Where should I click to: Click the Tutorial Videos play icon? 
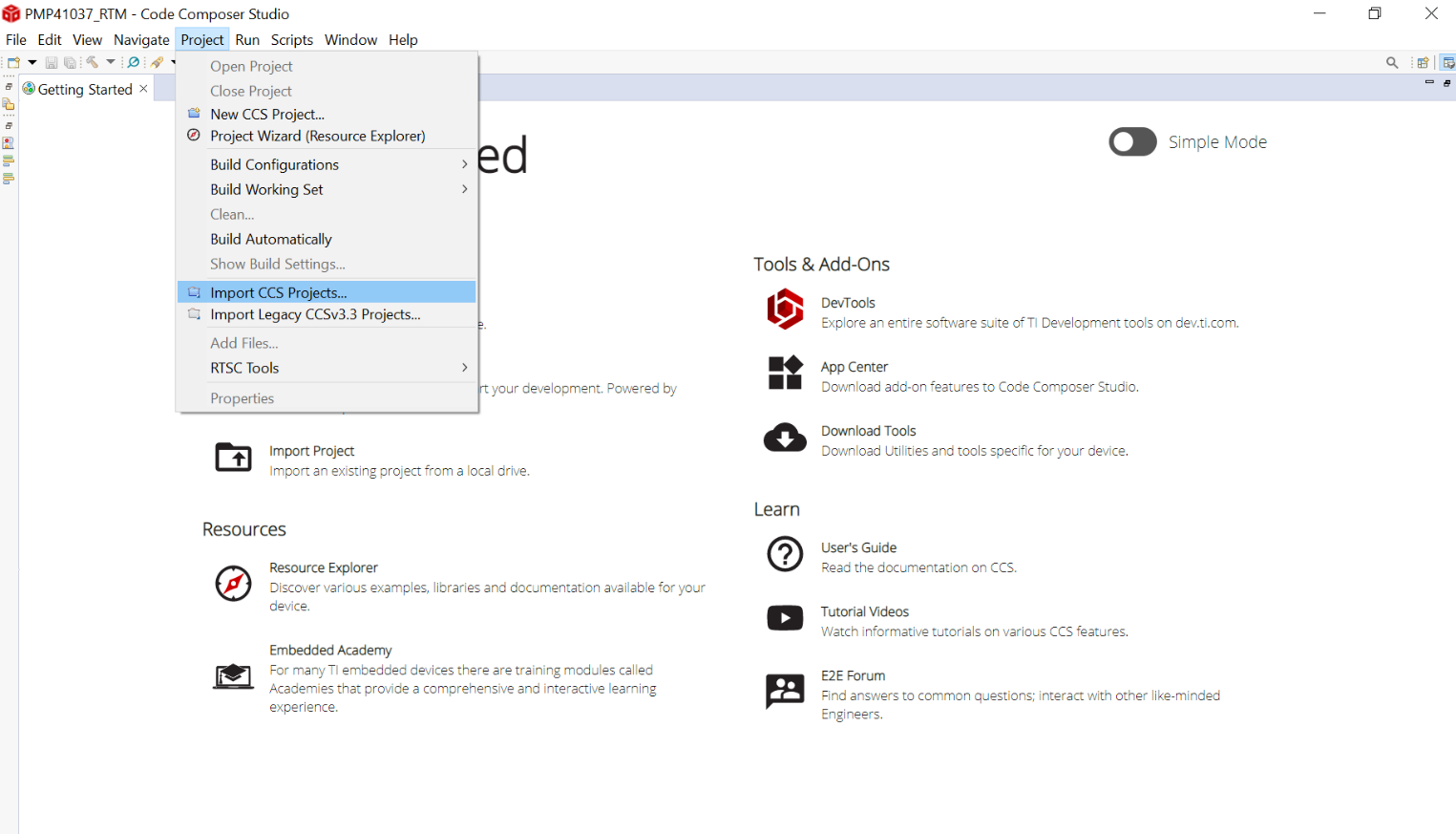tap(785, 618)
